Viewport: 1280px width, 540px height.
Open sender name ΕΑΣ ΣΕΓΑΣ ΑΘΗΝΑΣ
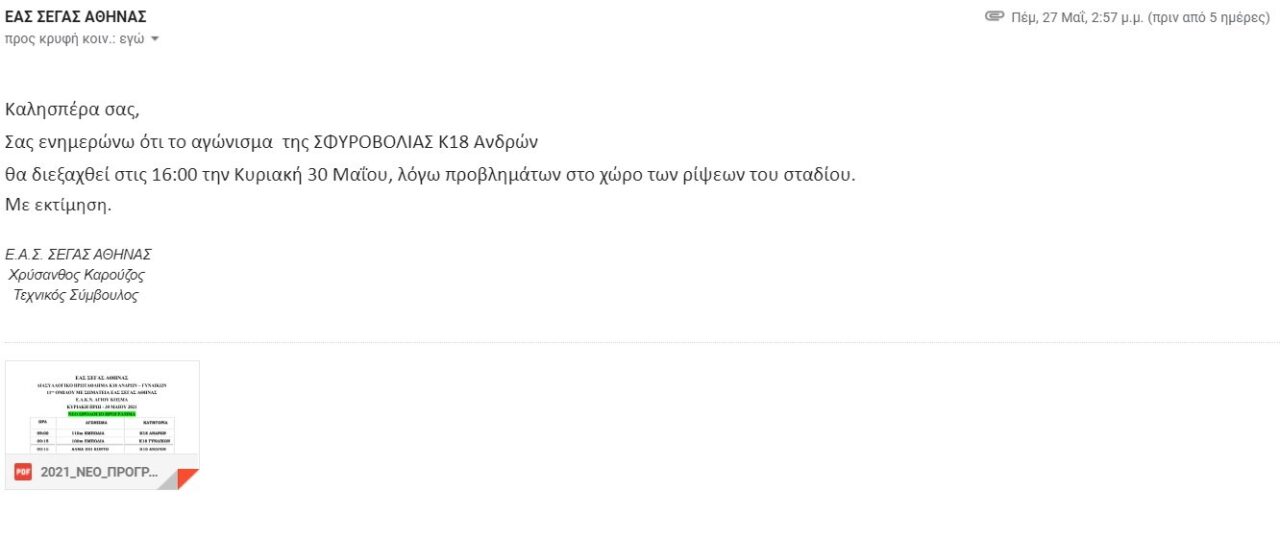[76, 17]
